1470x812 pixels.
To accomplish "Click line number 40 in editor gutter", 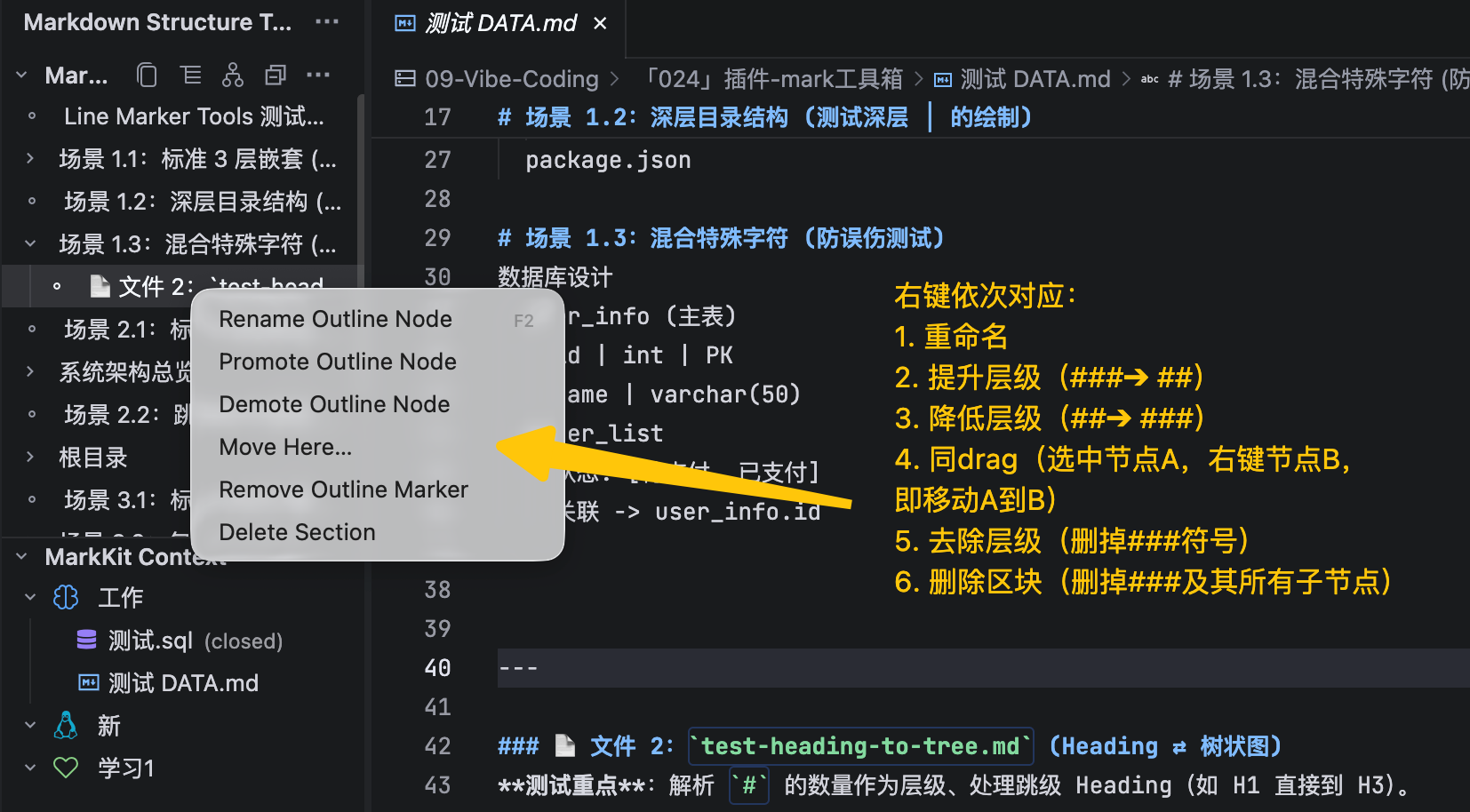I will click(437, 668).
